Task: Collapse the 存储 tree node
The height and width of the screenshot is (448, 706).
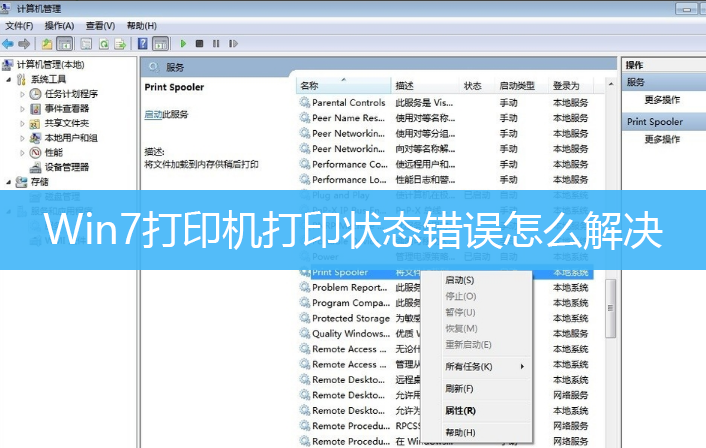Action: pyautogui.click(x=9, y=182)
